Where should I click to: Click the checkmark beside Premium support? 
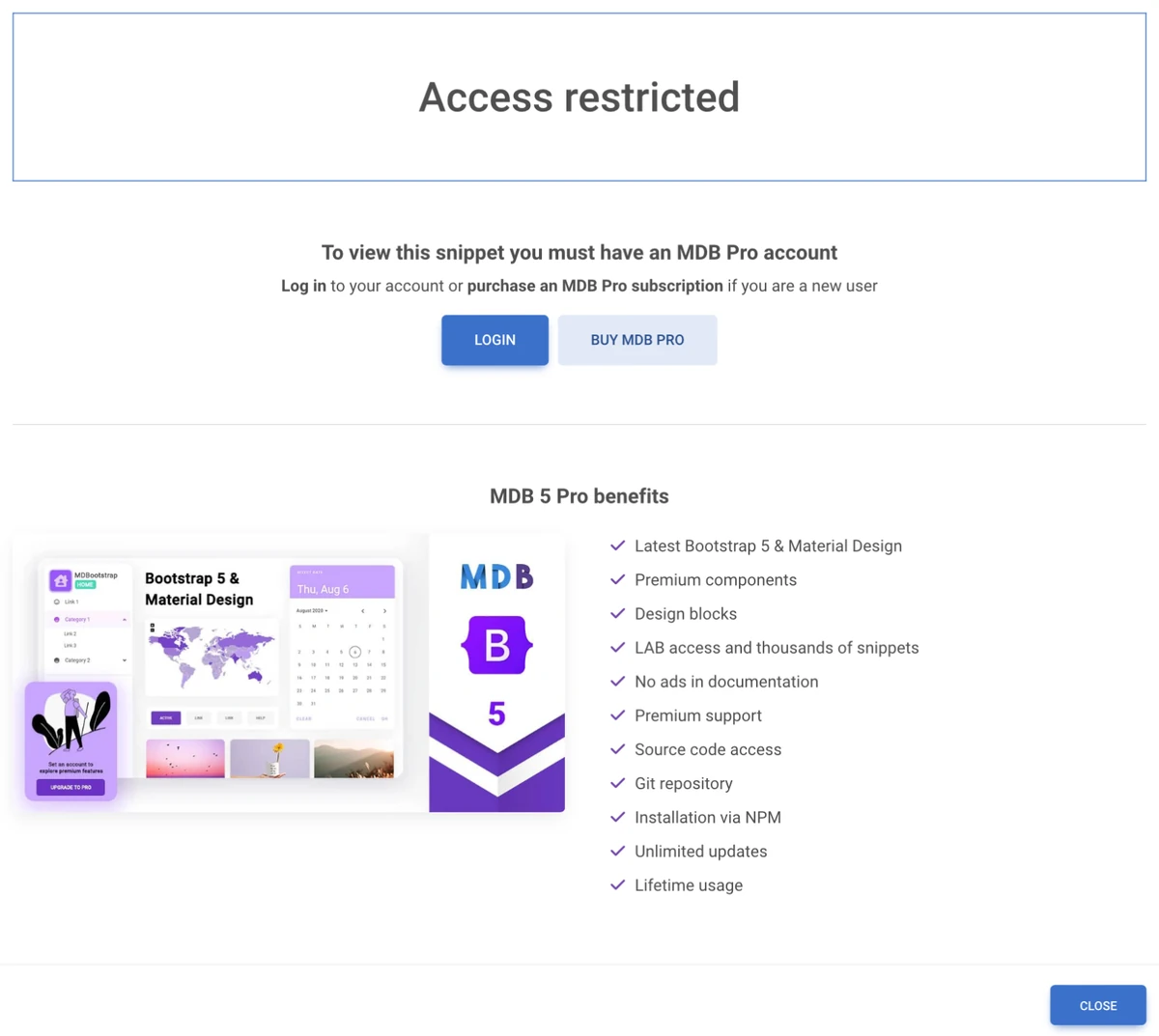tap(617, 715)
